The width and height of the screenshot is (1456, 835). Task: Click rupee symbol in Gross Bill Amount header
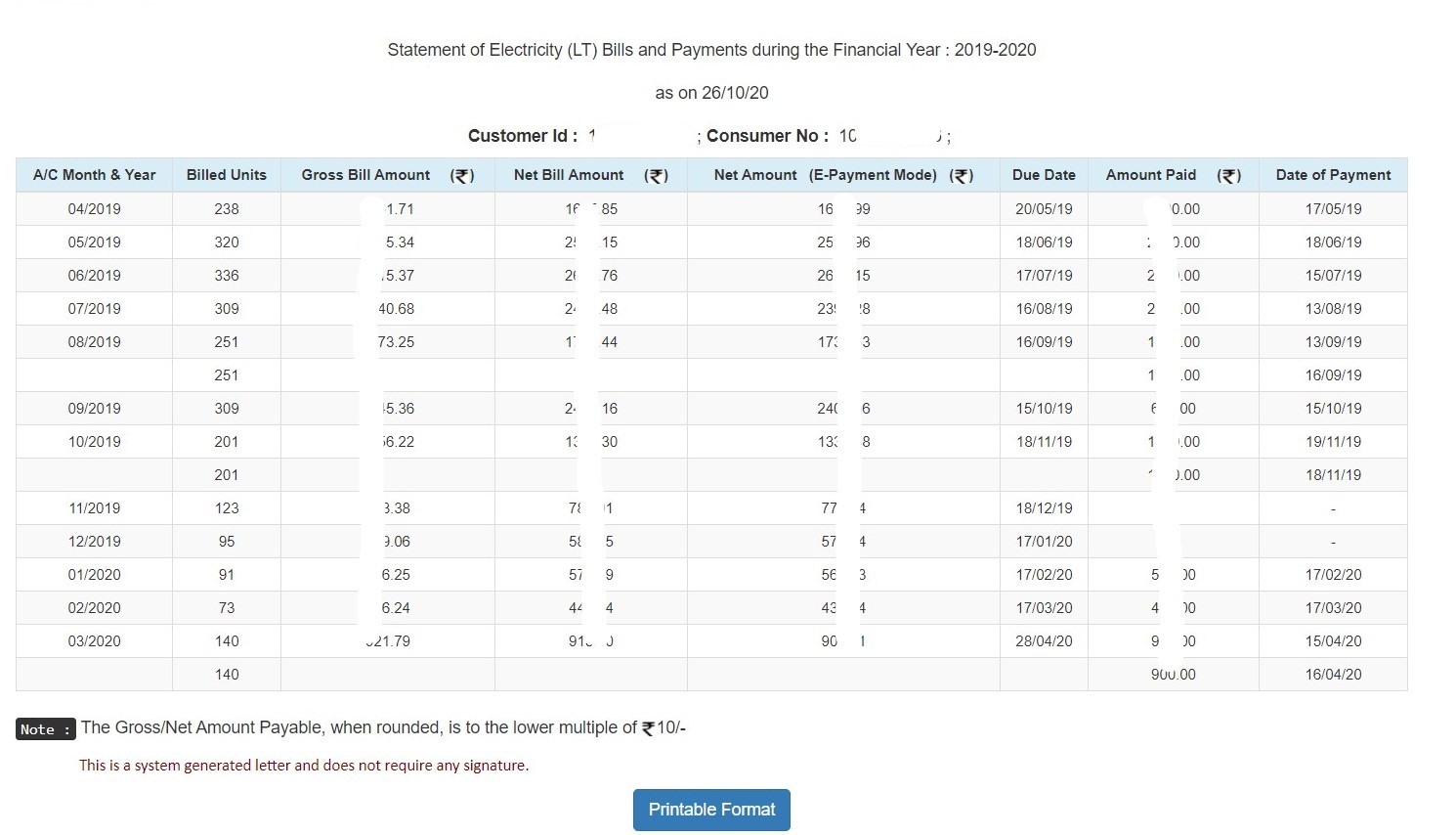tap(462, 176)
